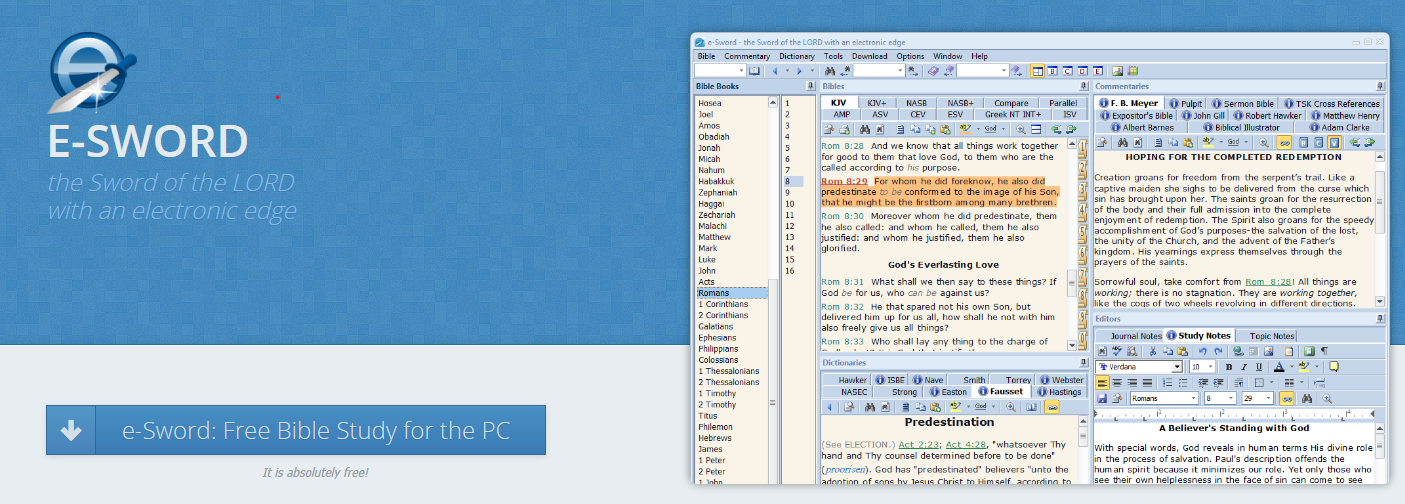Click the Bibles pane forward green arrow
Viewport: 1405px width, 504px height.
tap(1071, 129)
